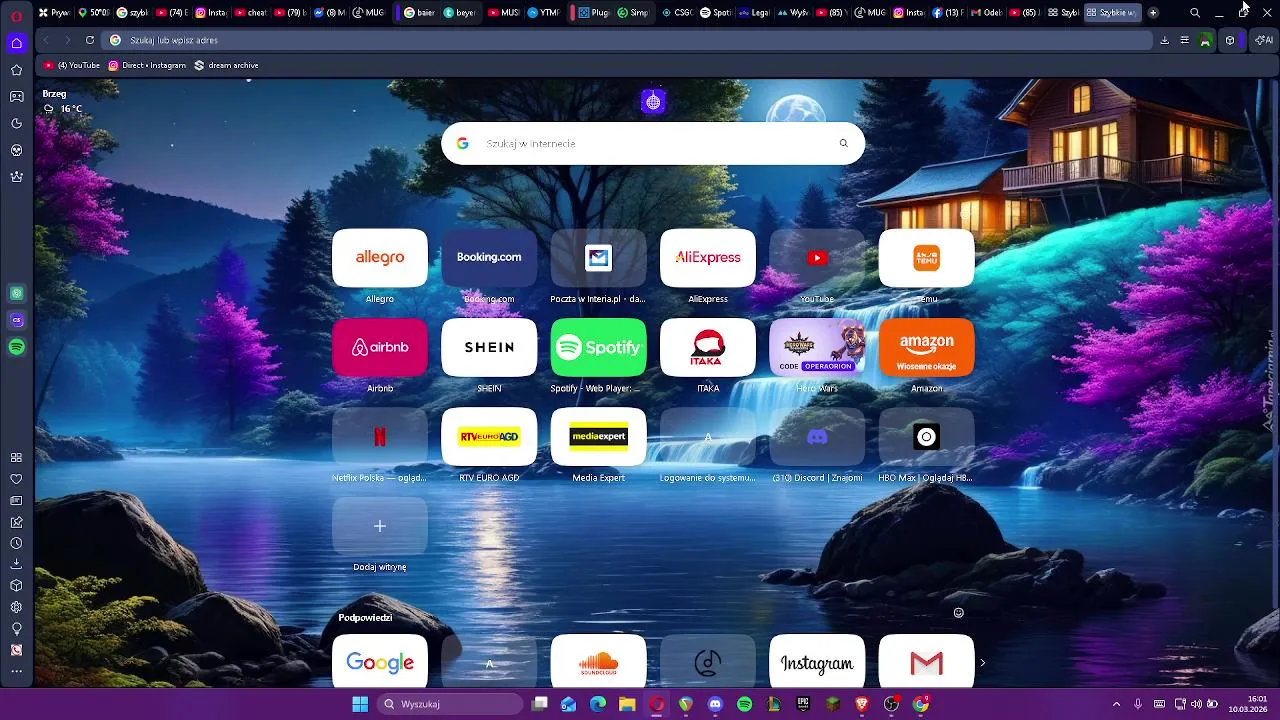Open the Netflix Polska speed dial tile
The height and width of the screenshot is (720, 1280).
[380, 437]
